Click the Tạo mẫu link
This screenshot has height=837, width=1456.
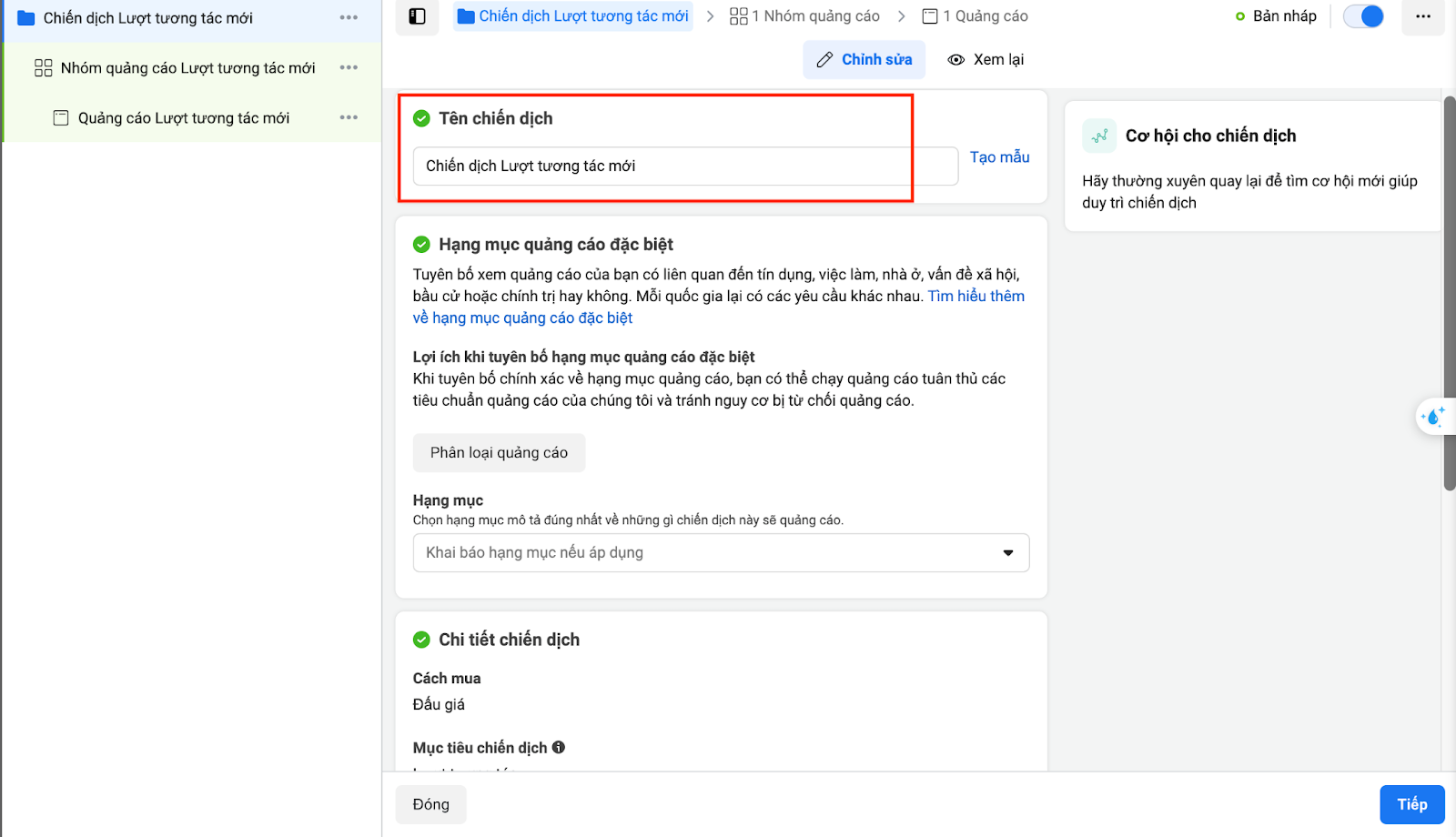coord(999,156)
